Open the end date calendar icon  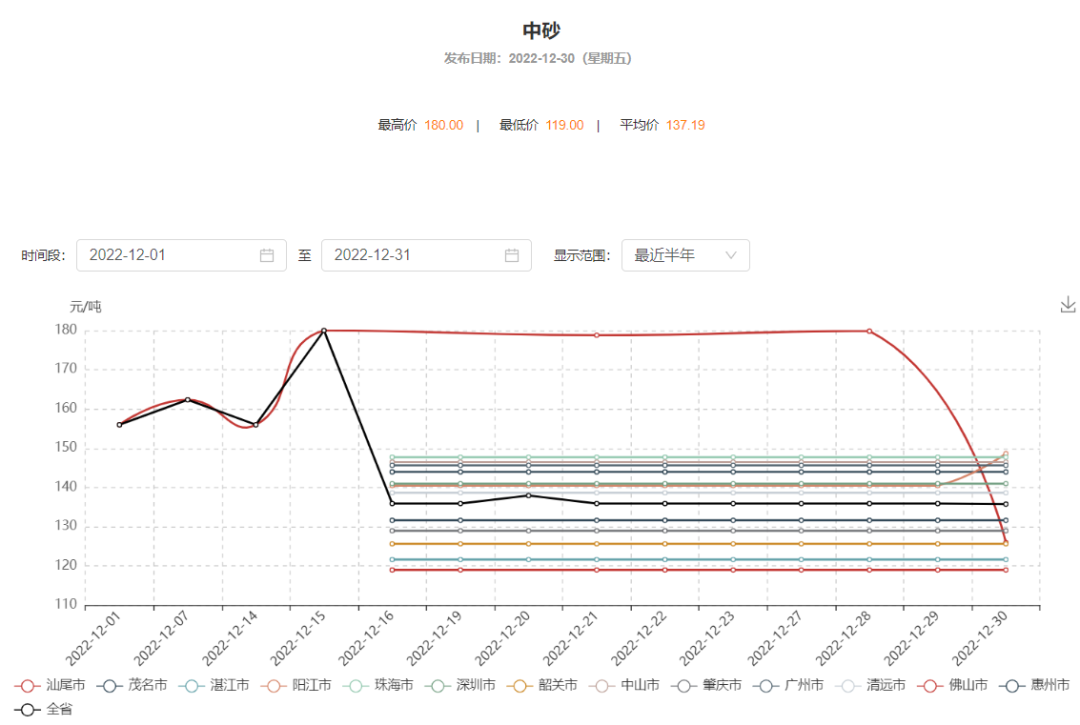[x=512, y=255]
